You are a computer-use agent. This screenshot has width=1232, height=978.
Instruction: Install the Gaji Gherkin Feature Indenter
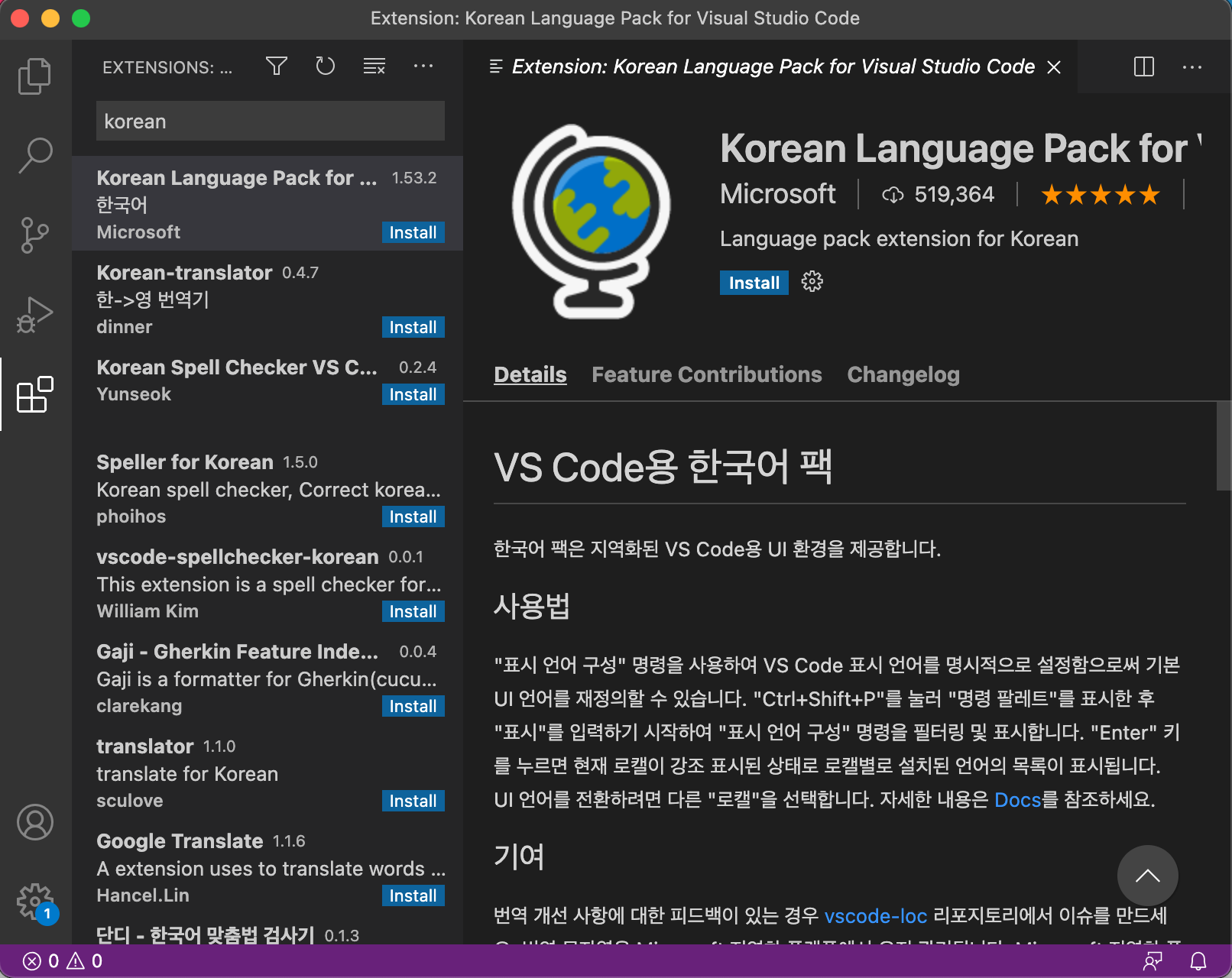[413, 706]
